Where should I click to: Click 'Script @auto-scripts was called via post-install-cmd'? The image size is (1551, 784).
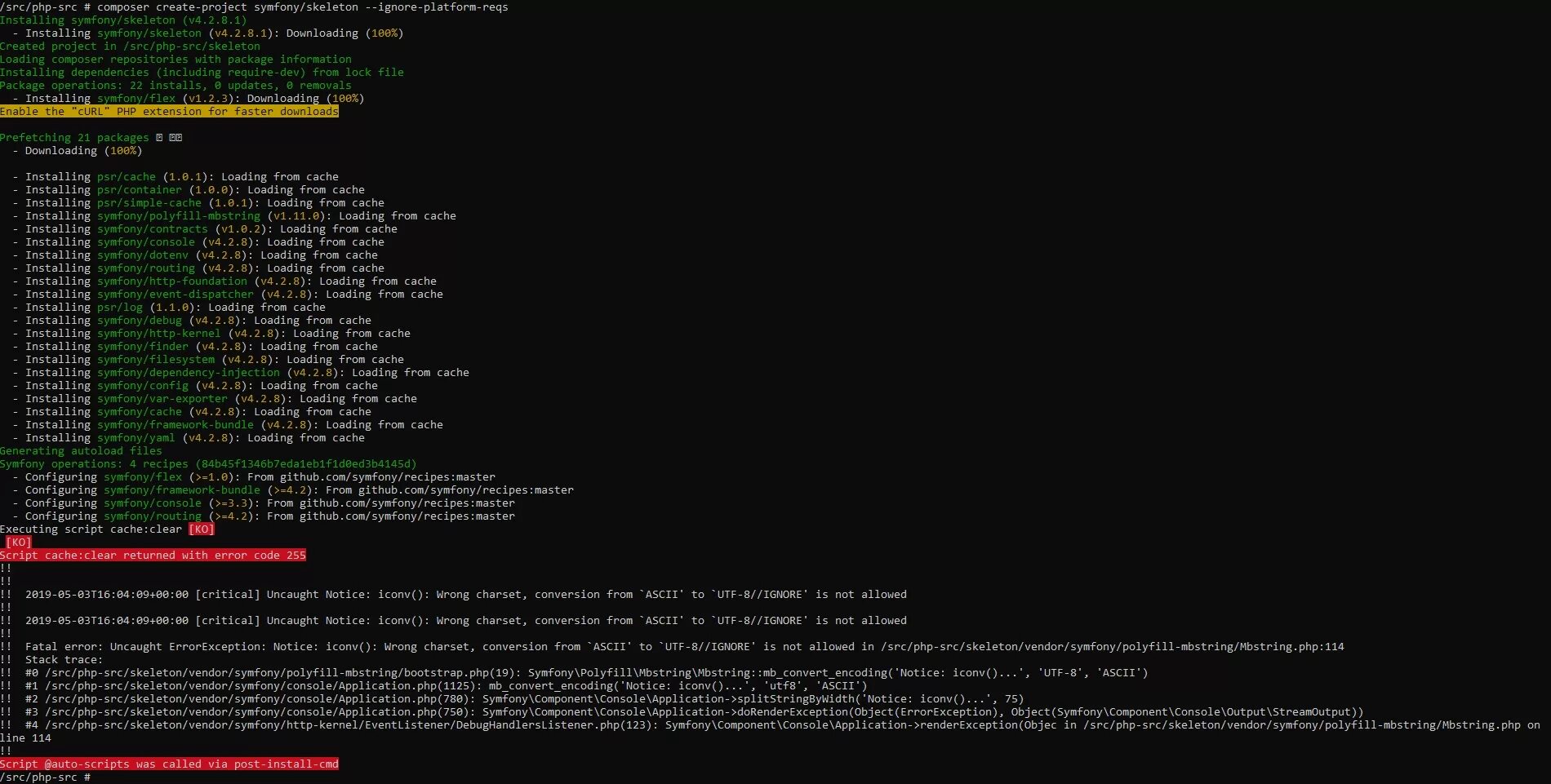point(169,764)
